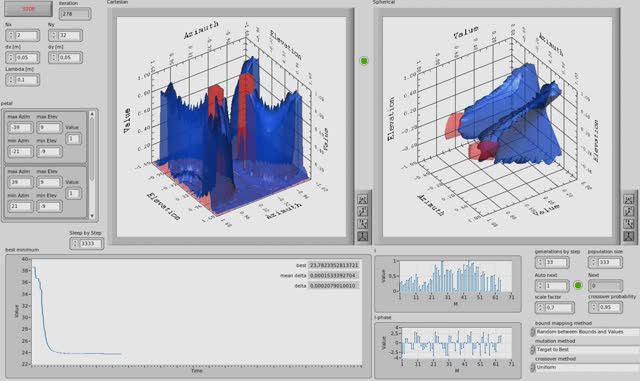Screen dimensions: 640x381
Task: Select YZ plane projection icon on Cartesian graph
Action: coord(362,224)
